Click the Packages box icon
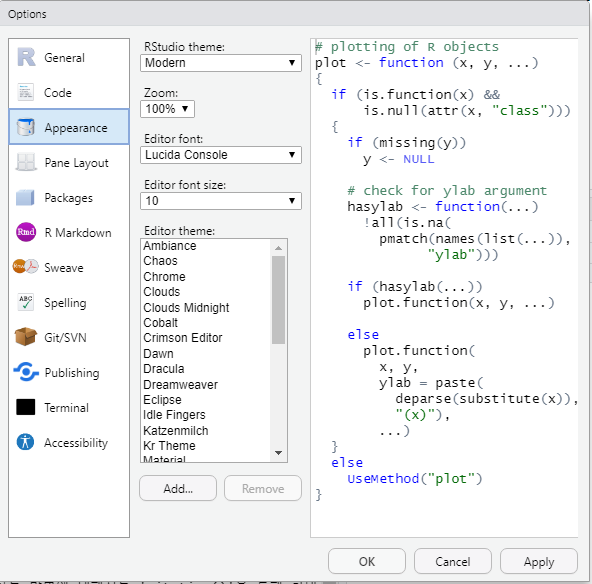 point(25,197)
